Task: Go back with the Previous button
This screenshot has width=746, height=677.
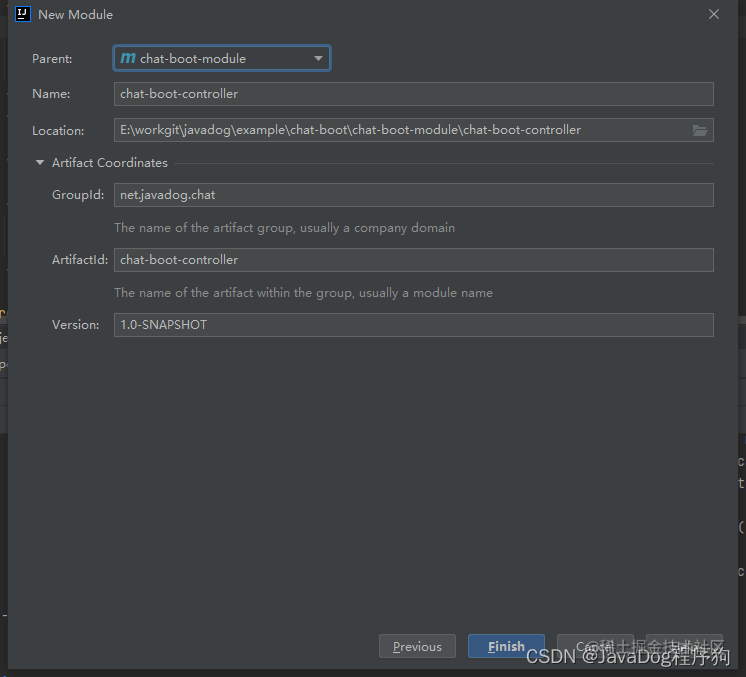Action: [417, 647]
